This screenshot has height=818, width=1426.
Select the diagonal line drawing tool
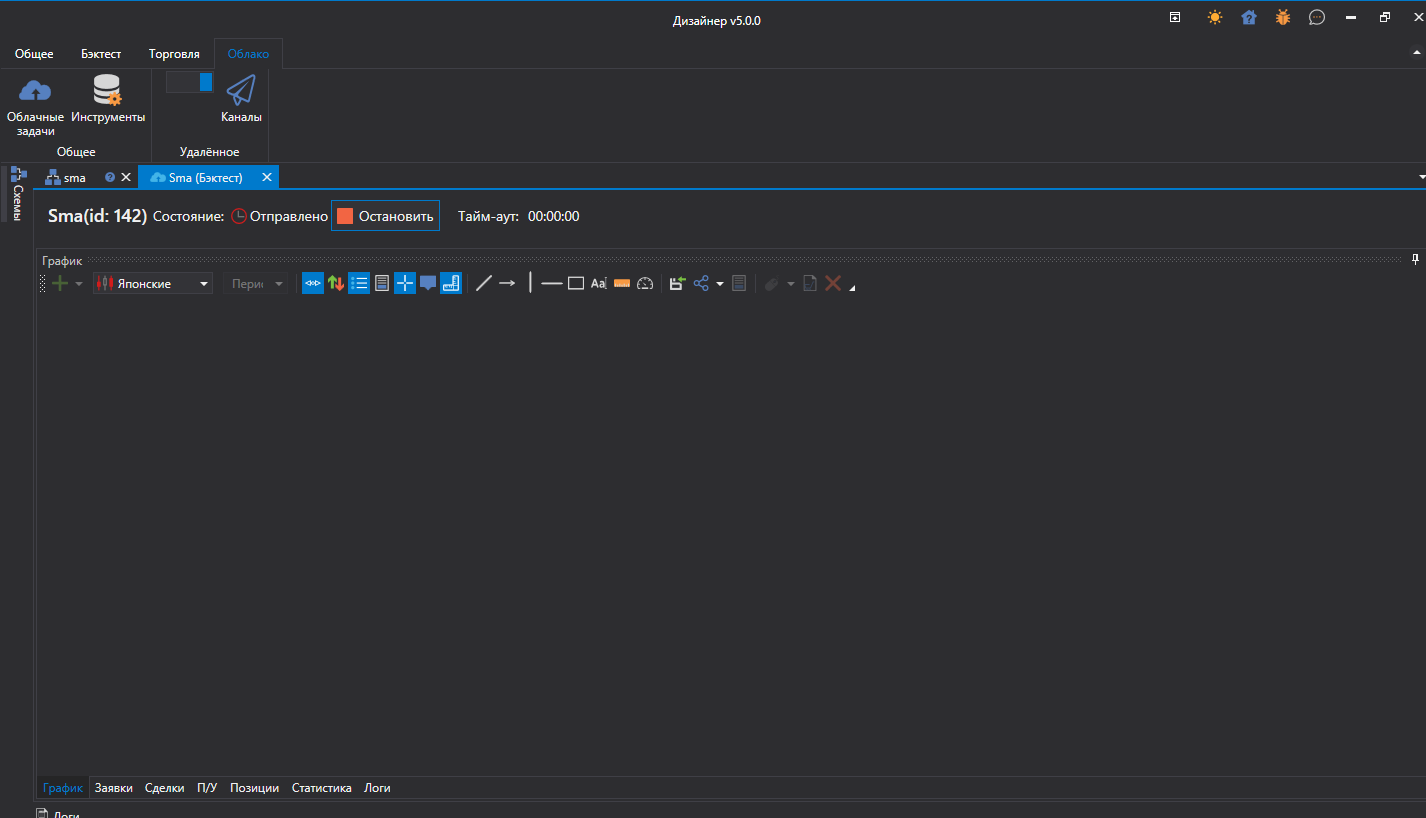click(484, 284)
